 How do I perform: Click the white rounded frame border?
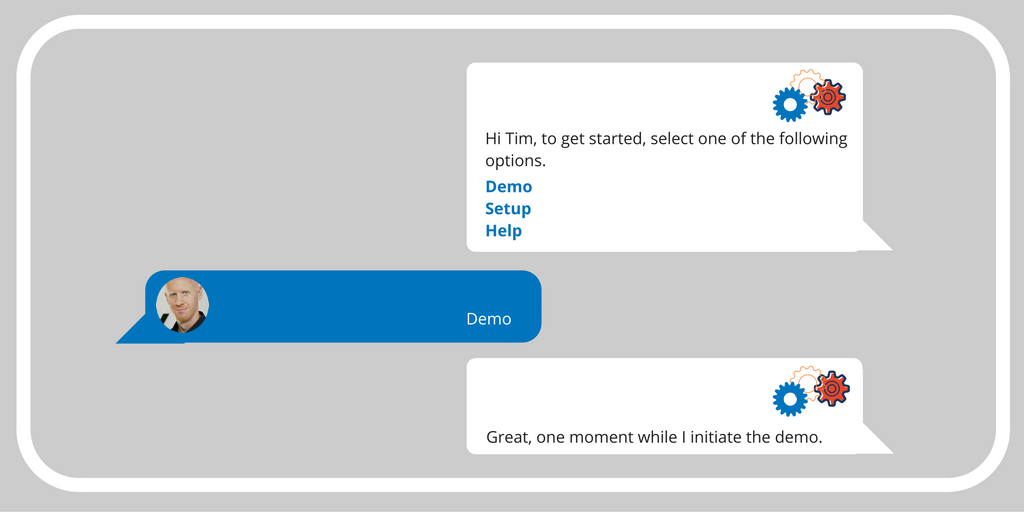(x=512, y=22)
